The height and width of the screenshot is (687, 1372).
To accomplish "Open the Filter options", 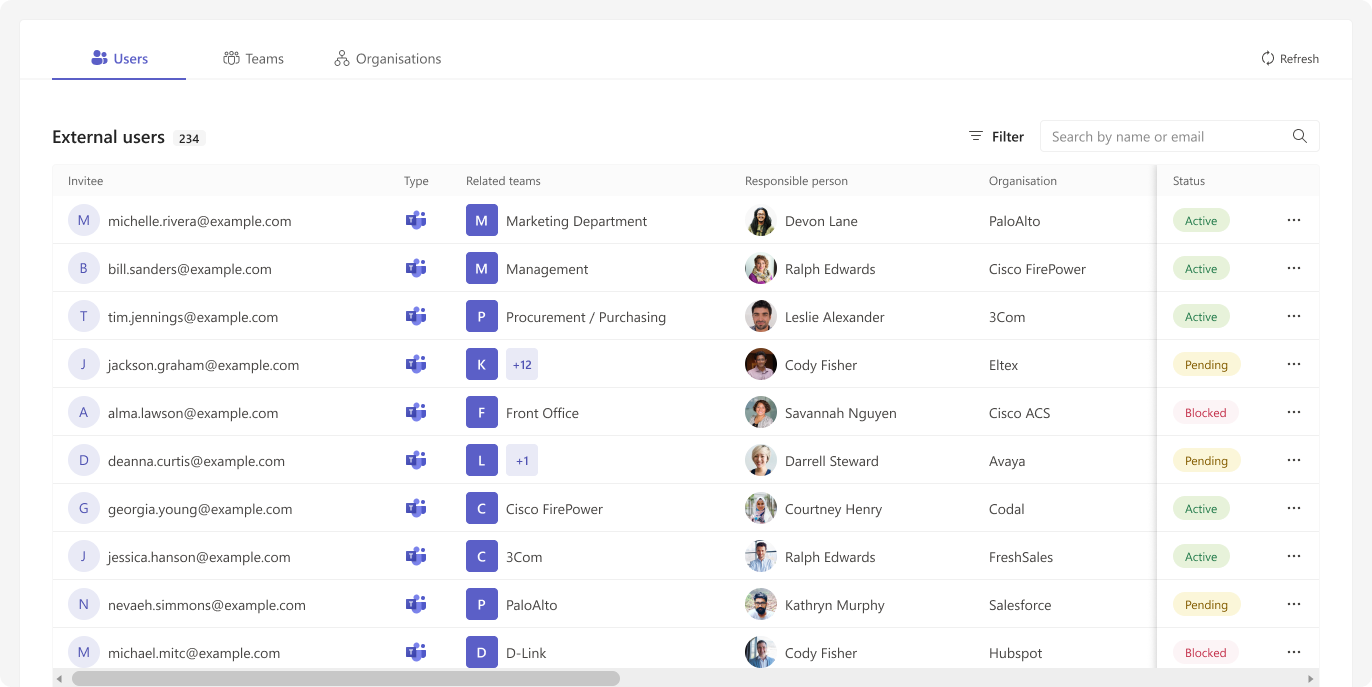I will click(x=996, y=137).
